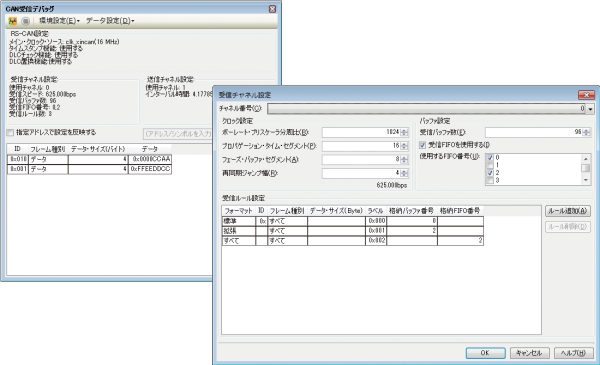Close the CAN受信デバッグ window
The width and height of the screenshot is (600, 365).
pos(272,9)
